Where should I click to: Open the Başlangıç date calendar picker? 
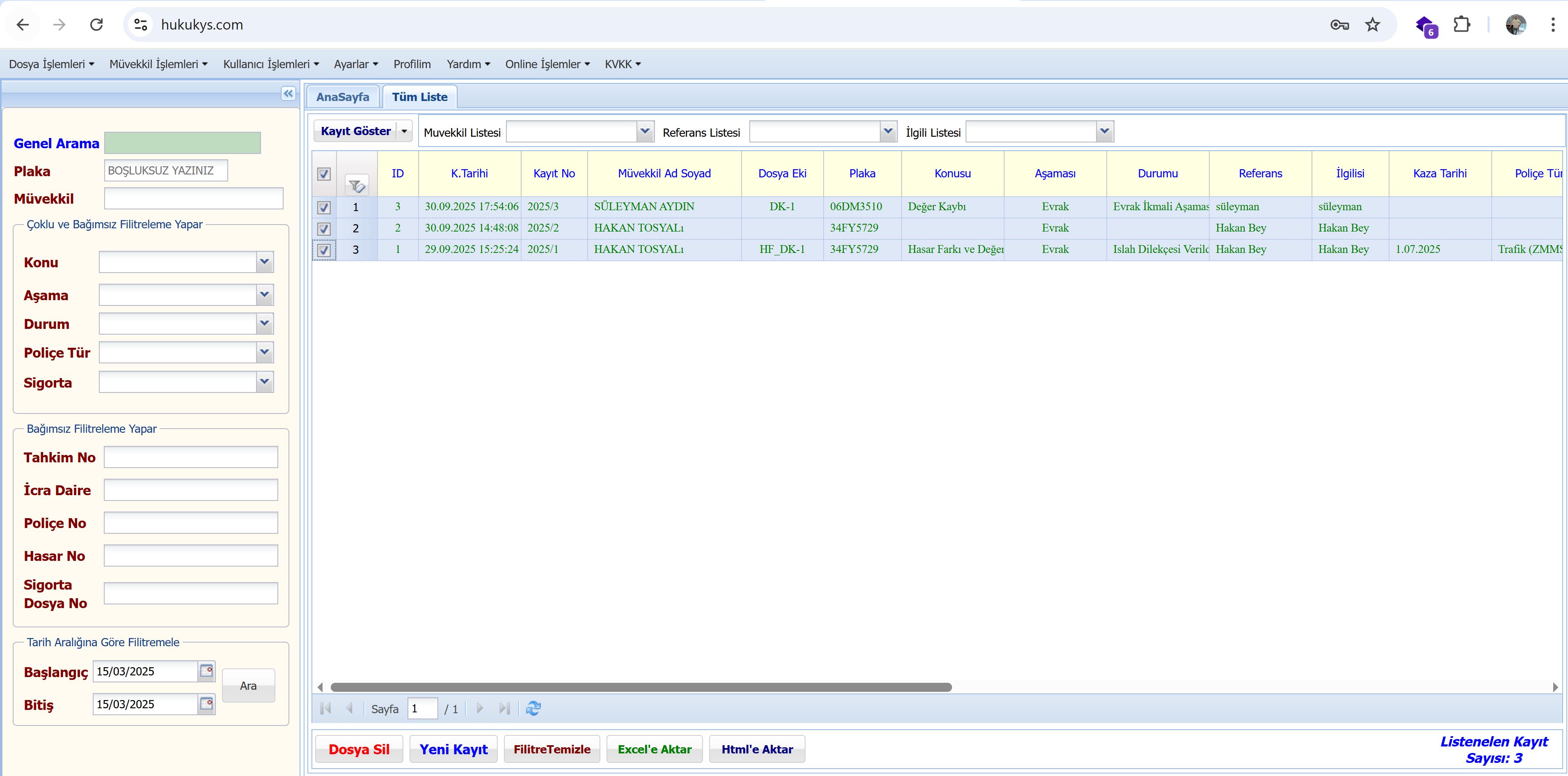click(x=207, y=671)
